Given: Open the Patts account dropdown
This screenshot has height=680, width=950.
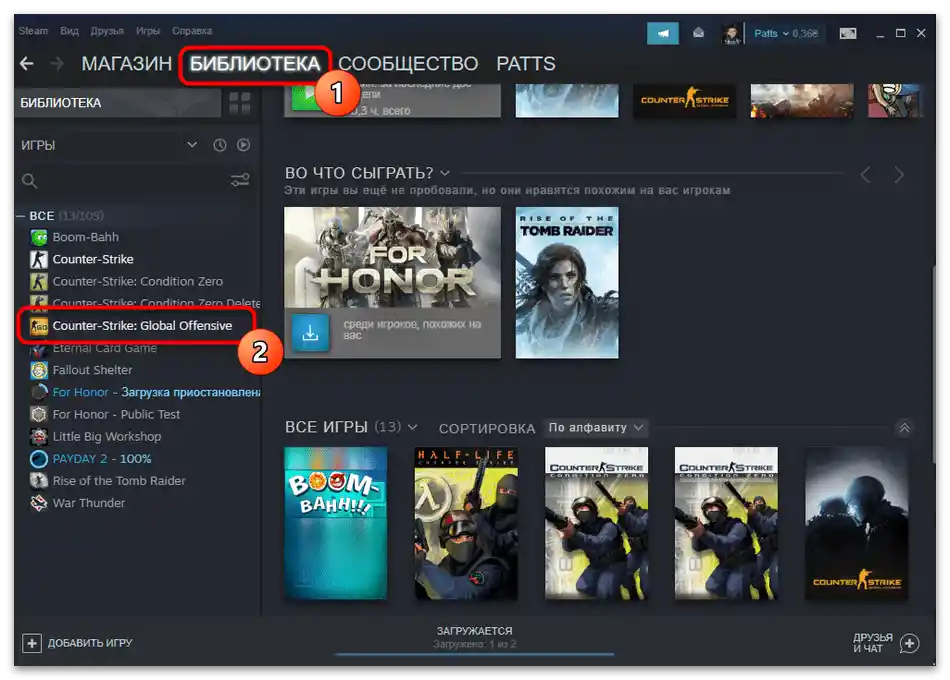Looking at the screenshot, I should tap(785, 33).
